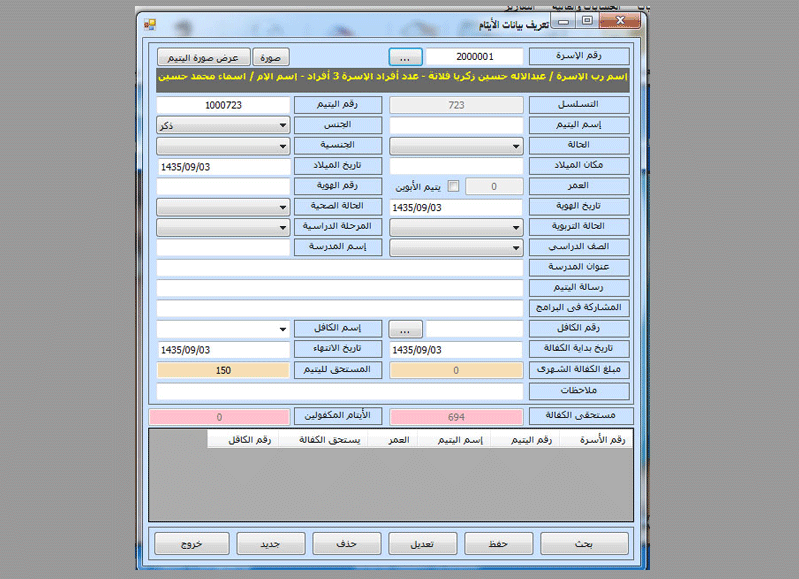Click the مكان الميلاد input field
The width and height of the screenshot is (799, 579).
tap(456, 166)
